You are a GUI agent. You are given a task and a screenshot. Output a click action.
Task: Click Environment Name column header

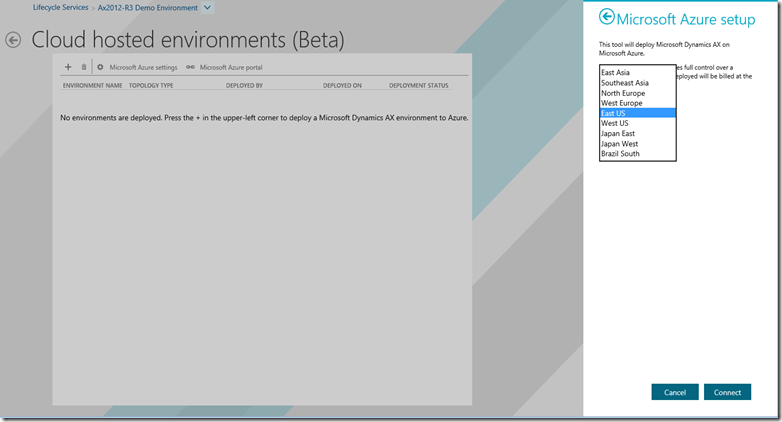pos(93,86)
